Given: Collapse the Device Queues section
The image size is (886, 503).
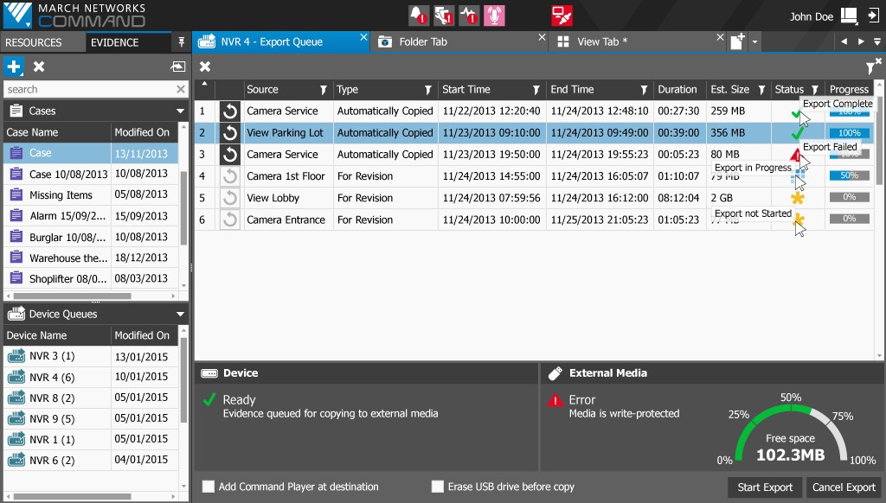Looking at the screenshot, I should (180, 314).
